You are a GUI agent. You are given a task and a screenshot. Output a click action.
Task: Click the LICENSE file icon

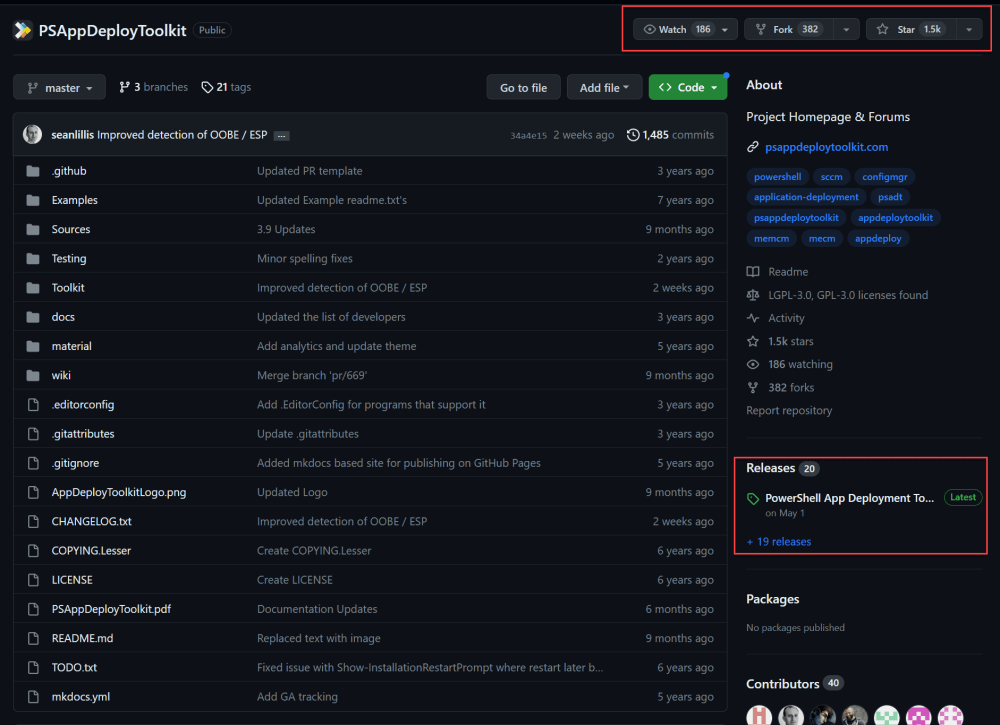click(33, 580)
